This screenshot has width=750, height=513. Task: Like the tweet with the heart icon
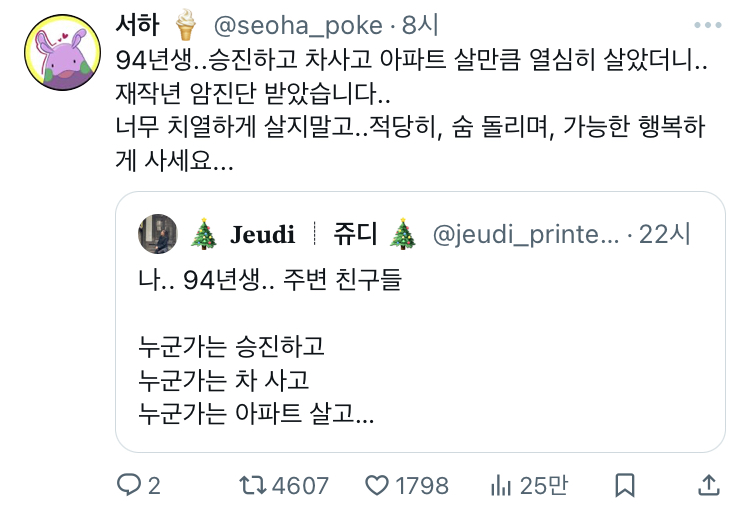[376, 485]
